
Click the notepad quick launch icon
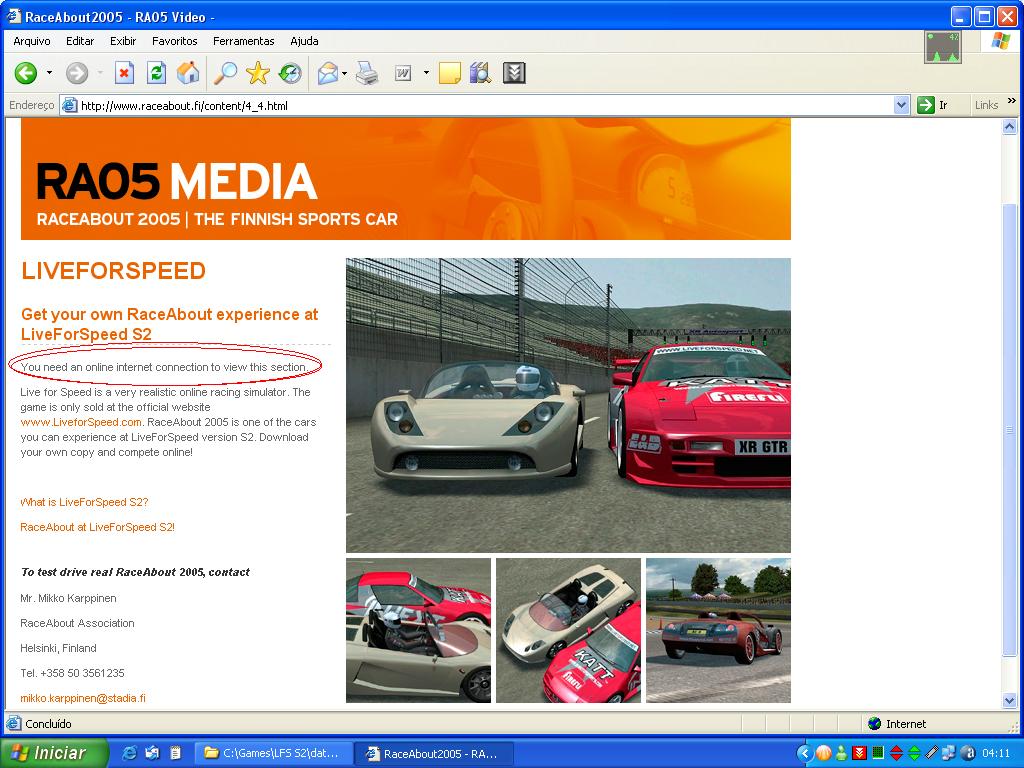point(175,753)
